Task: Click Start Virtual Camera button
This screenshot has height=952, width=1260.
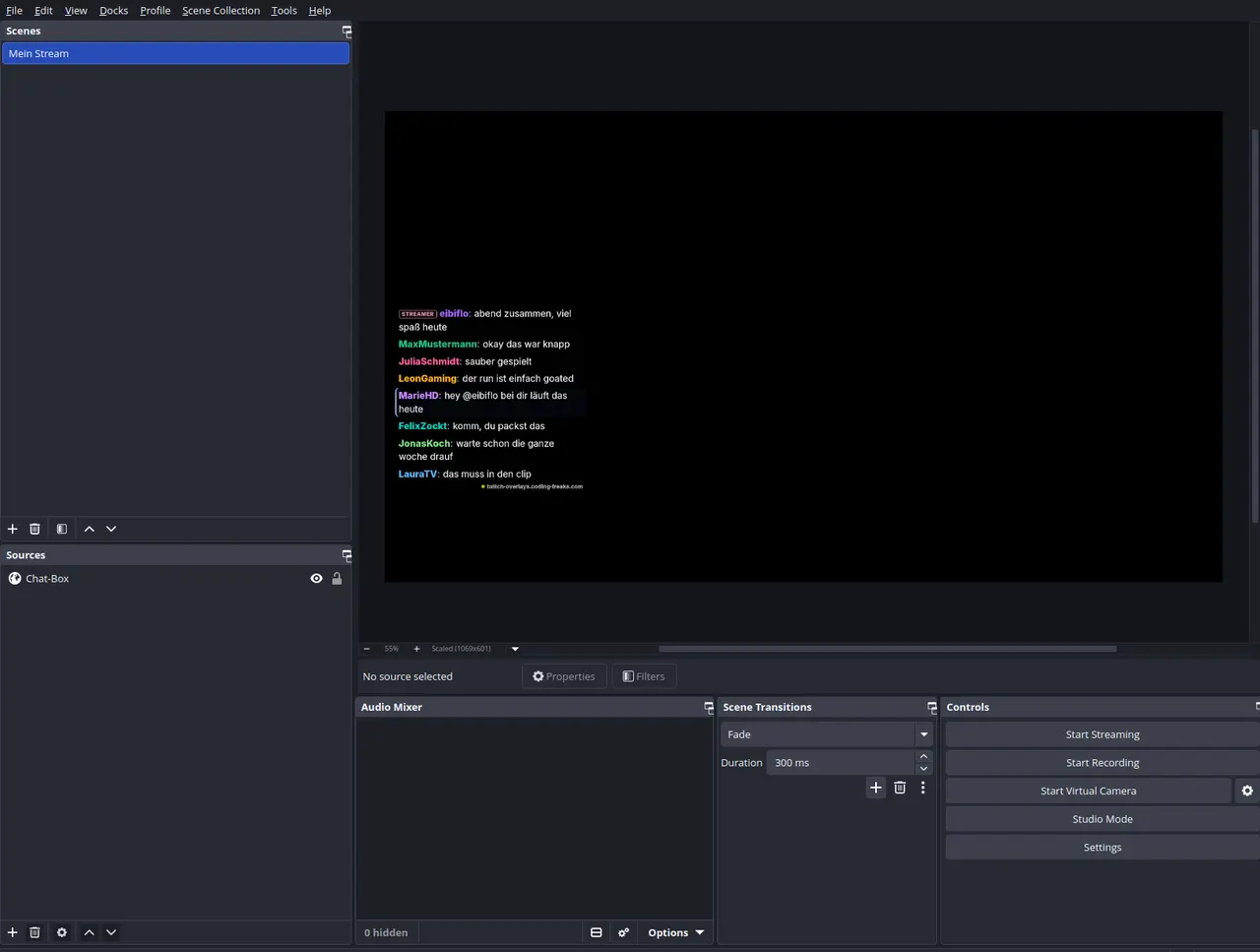Action: click(x=1089, y=791)
